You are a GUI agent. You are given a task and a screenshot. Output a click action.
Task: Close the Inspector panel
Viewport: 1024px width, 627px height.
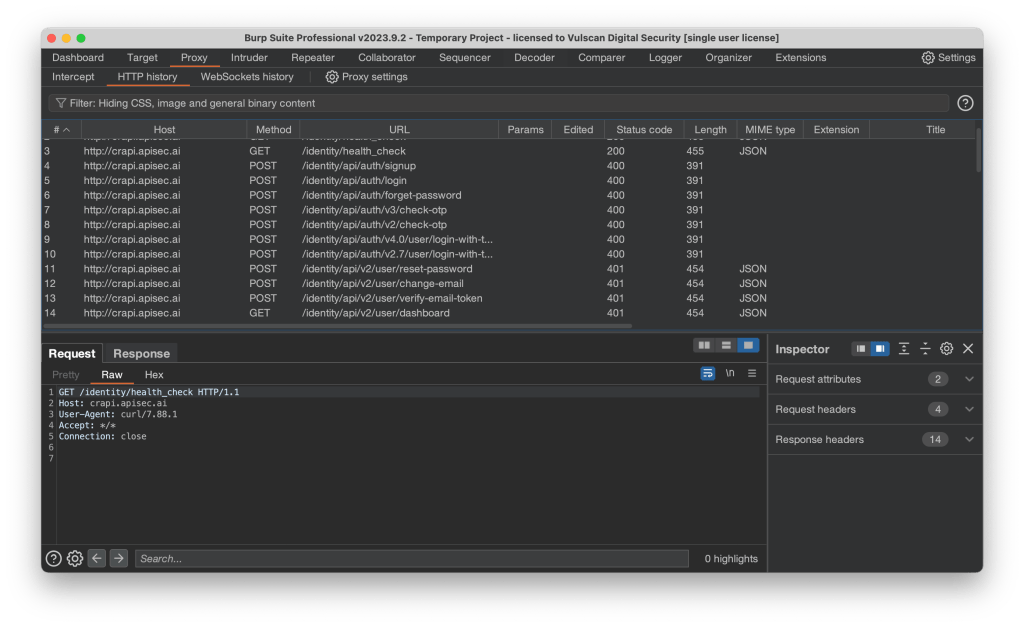pos(968,349)
